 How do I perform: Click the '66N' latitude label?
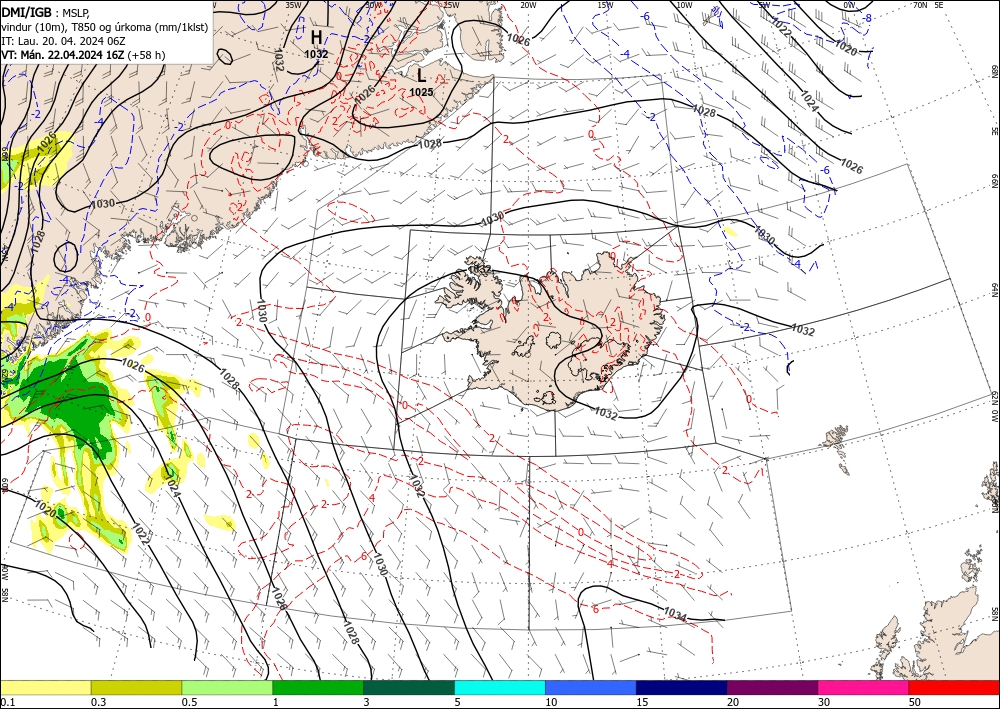pos(994,182)
